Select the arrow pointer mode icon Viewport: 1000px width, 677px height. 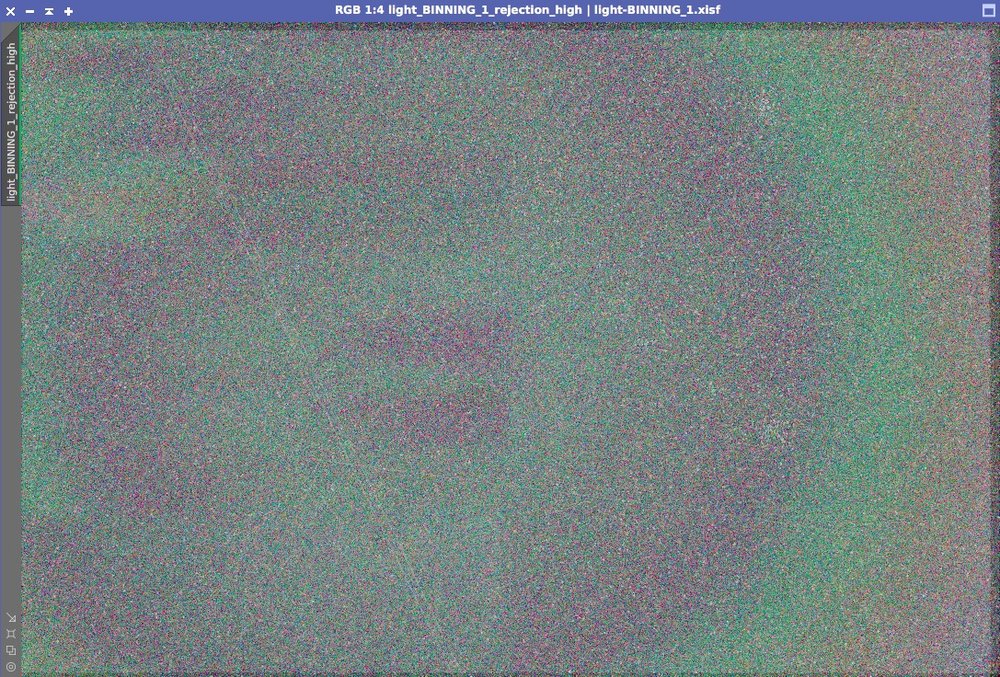(11, 617)
